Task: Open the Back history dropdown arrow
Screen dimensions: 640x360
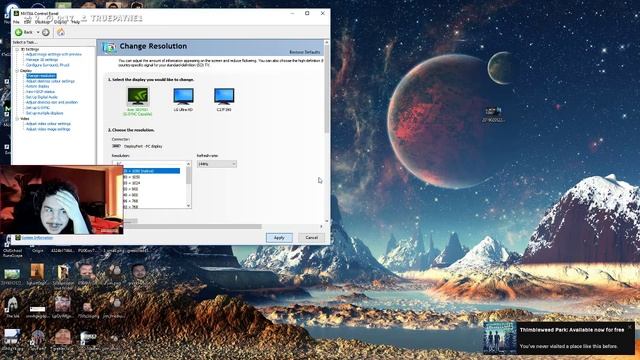Action: 38,32
